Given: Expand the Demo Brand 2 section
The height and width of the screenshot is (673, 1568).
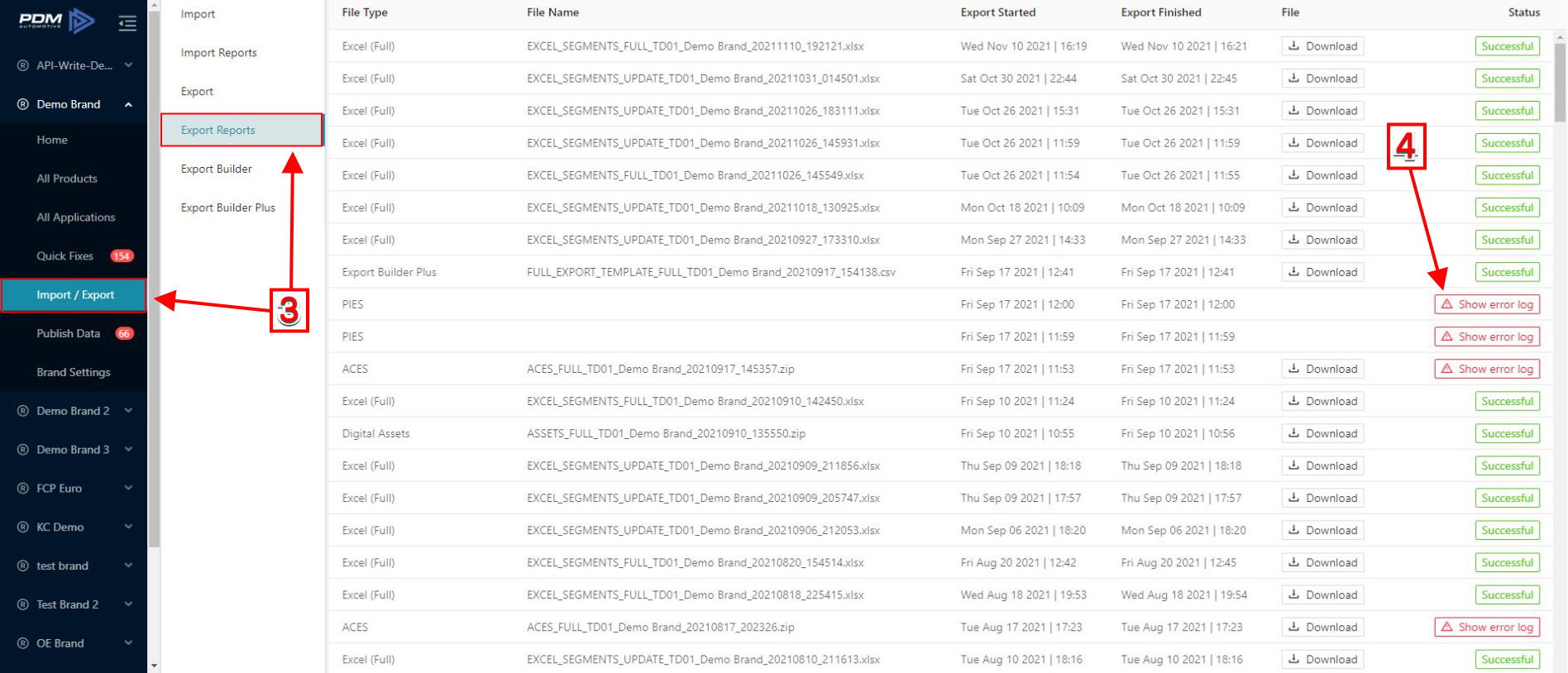Looking at the screenshot, I should [x=128, y=411].
